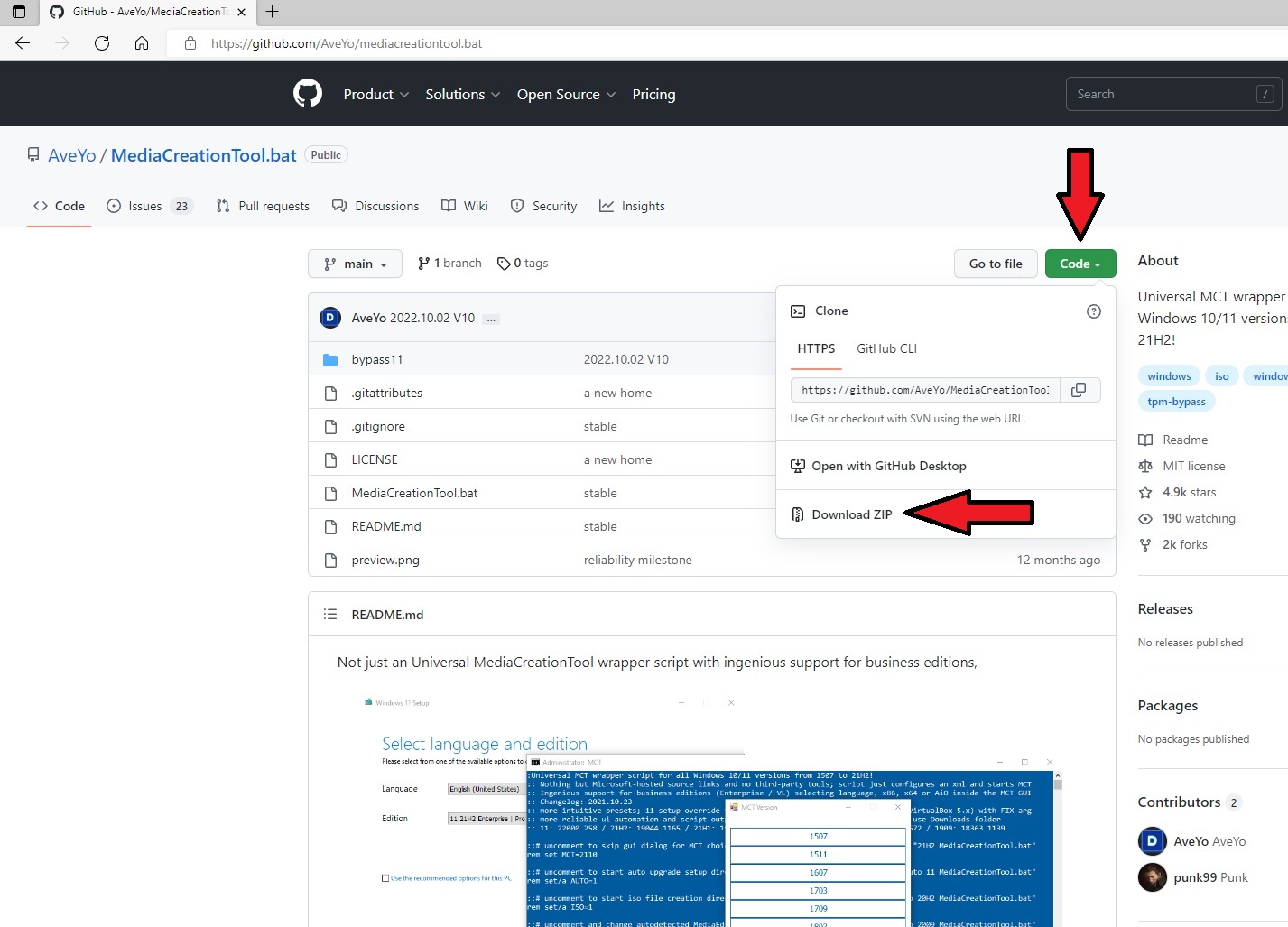Open MediaCreationTool.bat repository name link
The width and height of the screenshot is (1288, 927).
203,155
